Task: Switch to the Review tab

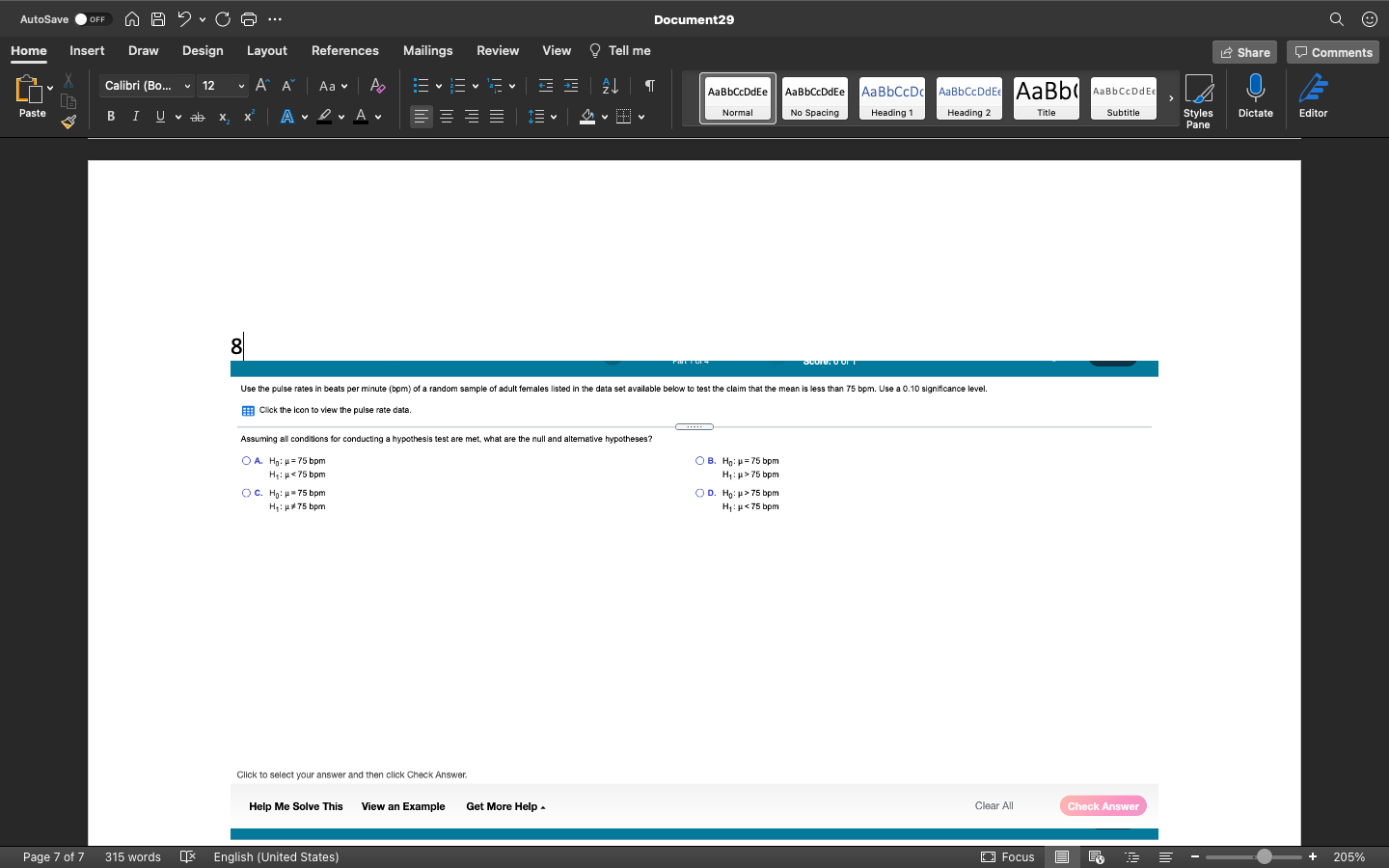Action: coord(498,50)
